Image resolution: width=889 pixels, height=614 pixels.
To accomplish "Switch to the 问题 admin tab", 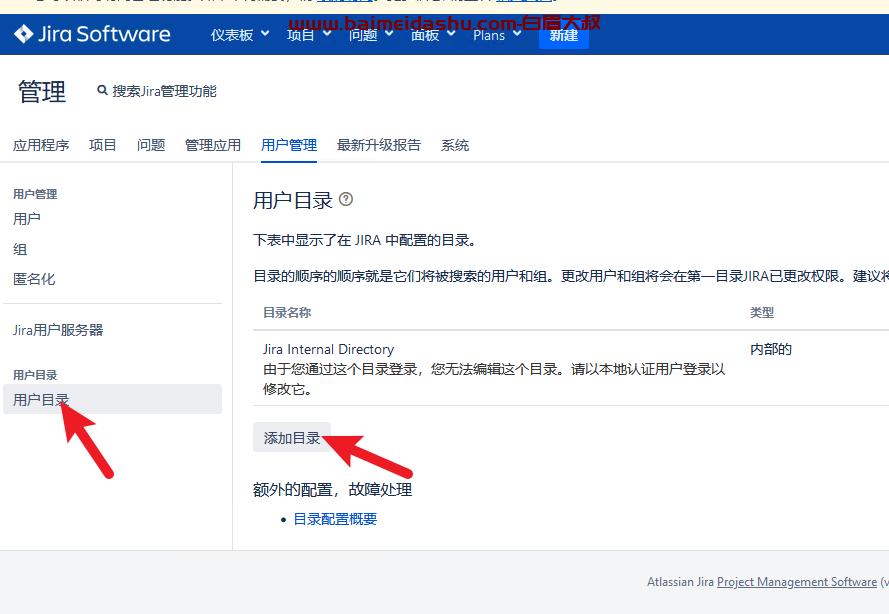I will click(x=151, y=145).
